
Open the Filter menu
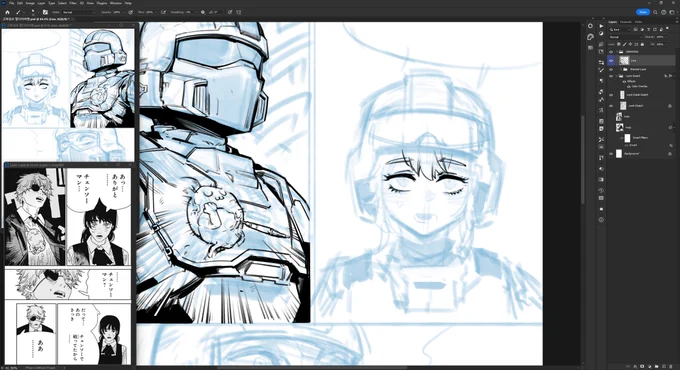pyautogui.click(x=73, y=3)
